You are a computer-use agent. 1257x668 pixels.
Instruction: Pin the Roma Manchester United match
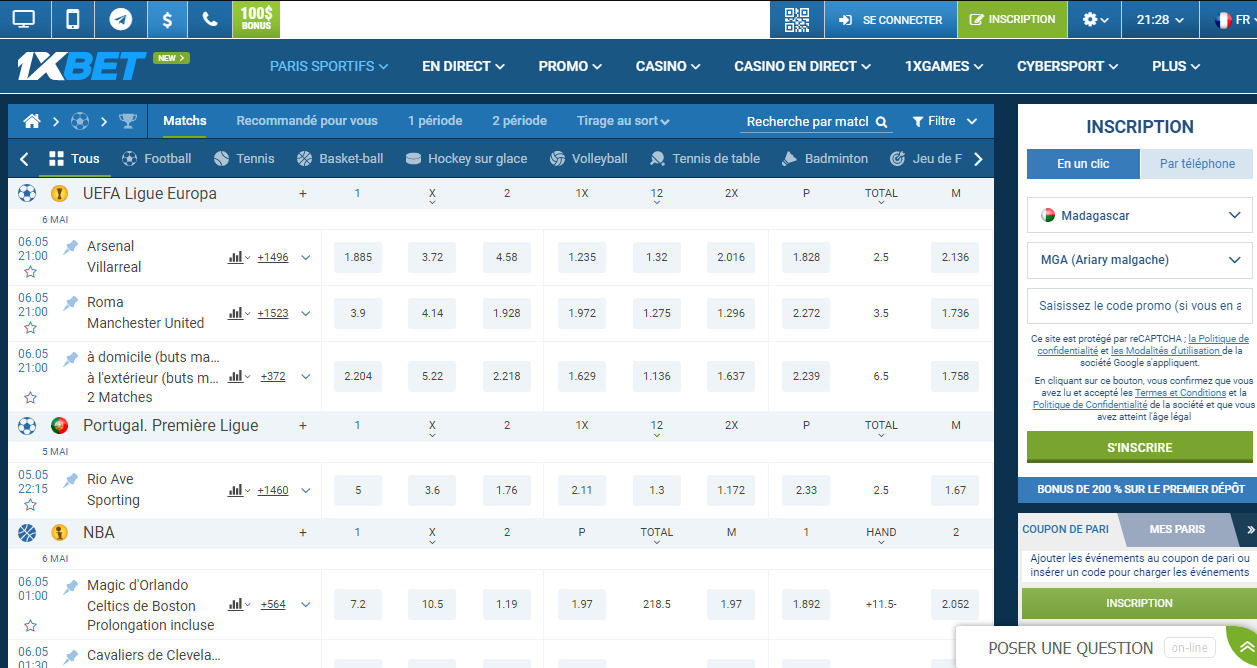point(71,302)
